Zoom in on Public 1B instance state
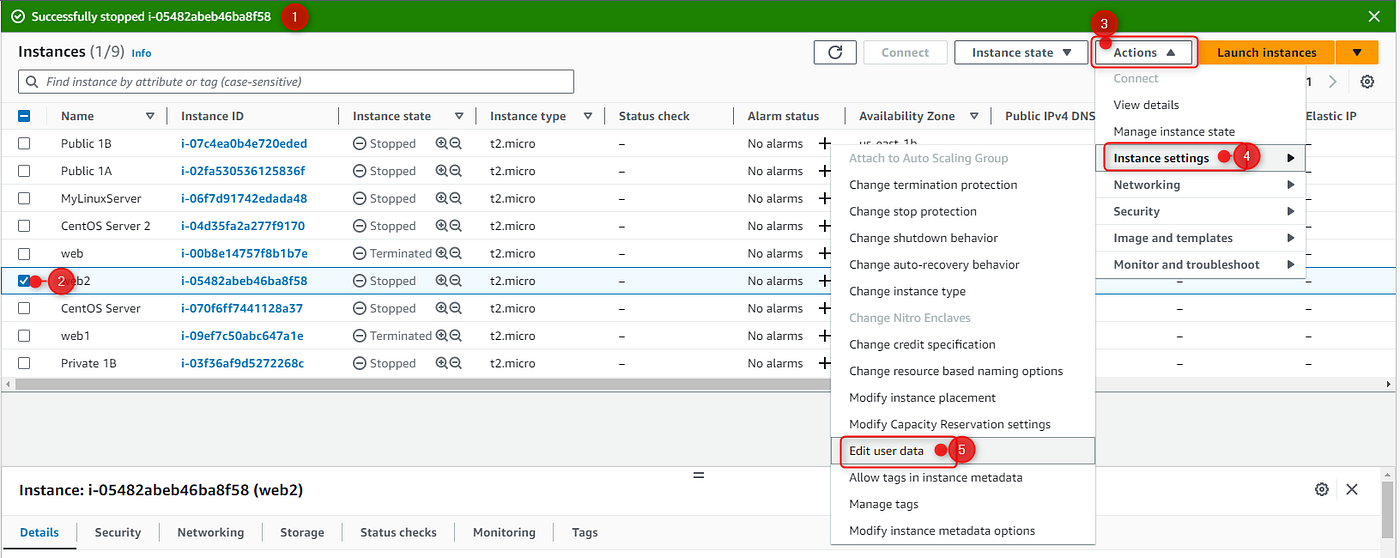Image resolution: width=1400 pixels, height=558 pixels. click(441, 144)
